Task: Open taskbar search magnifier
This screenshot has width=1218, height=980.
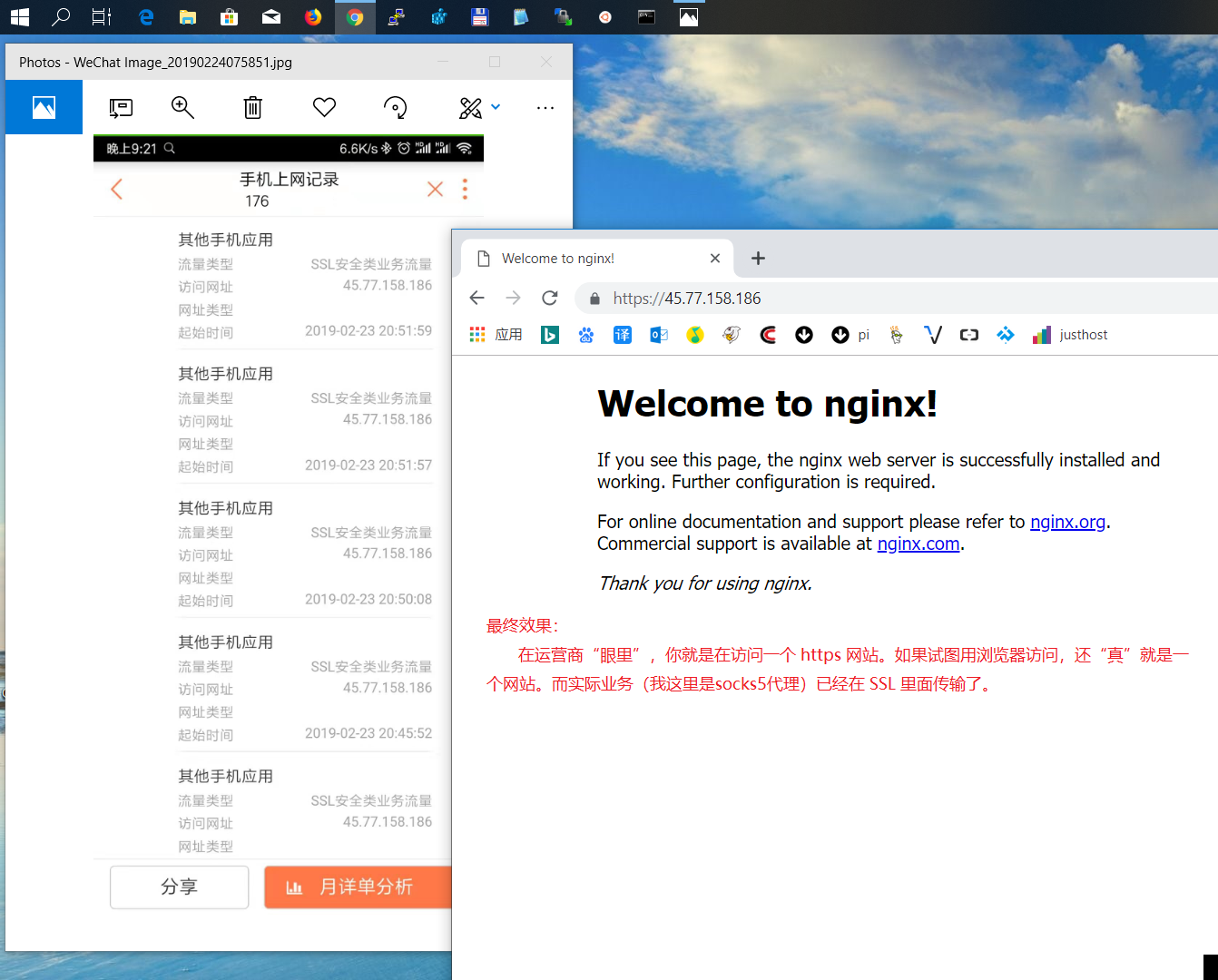Action: [61, 16]
